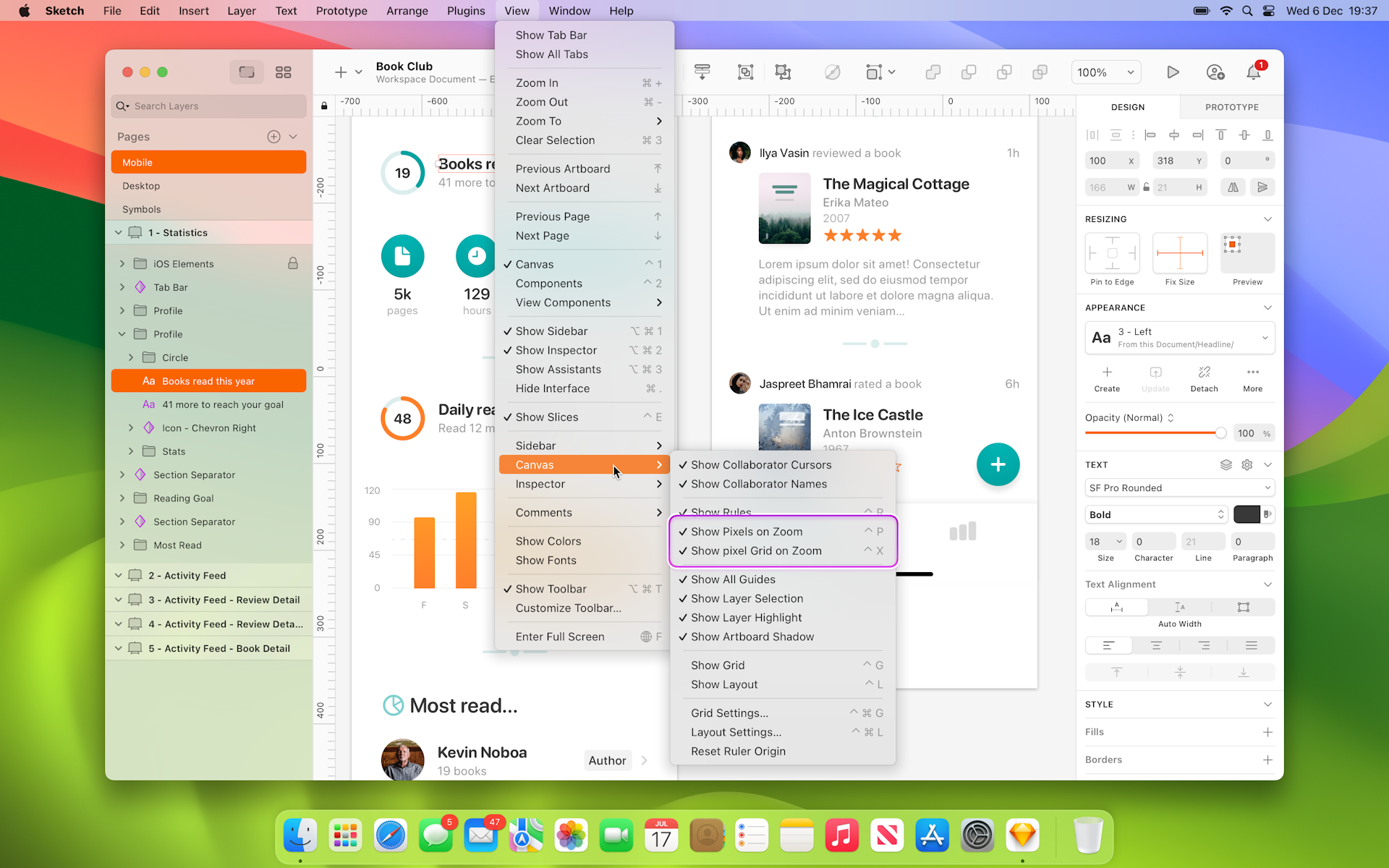Add a new page with plus icon
Image resolution: width=1389 pixels, height=868 pixels.
[273, 137]
